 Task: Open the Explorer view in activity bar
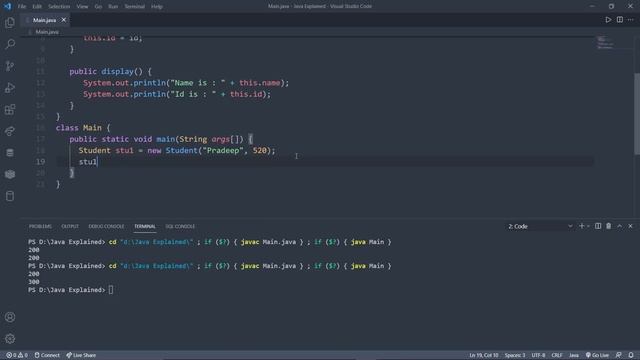(10, 22)
